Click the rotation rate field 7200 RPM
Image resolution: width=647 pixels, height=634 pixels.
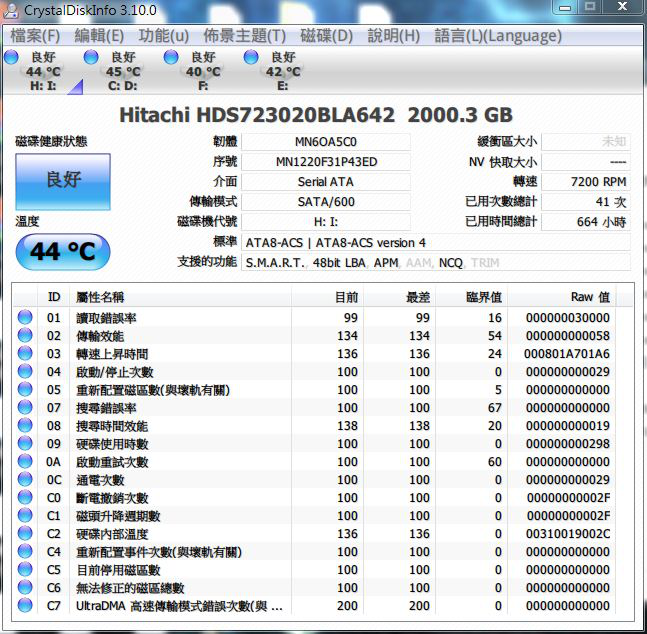[586, 182]
